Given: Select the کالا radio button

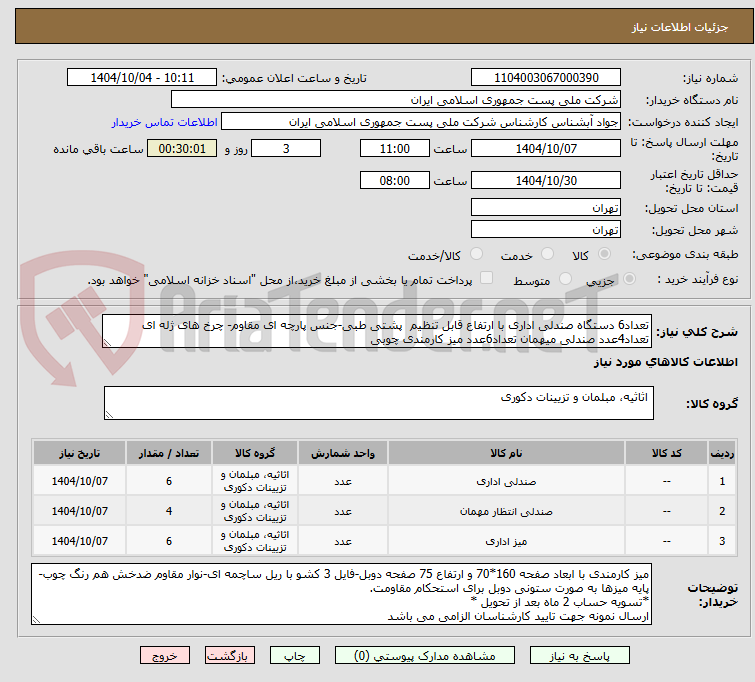Looking at the screenshot, I should point(604,254).
